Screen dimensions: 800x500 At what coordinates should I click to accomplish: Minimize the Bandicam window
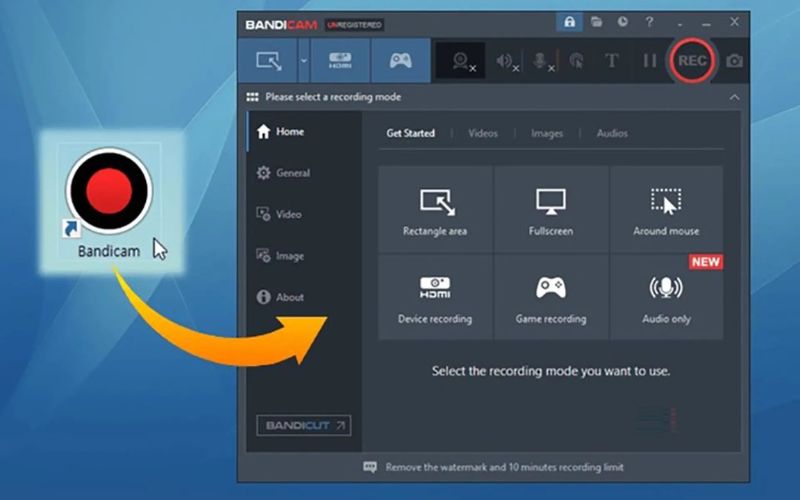pos(706,22)
